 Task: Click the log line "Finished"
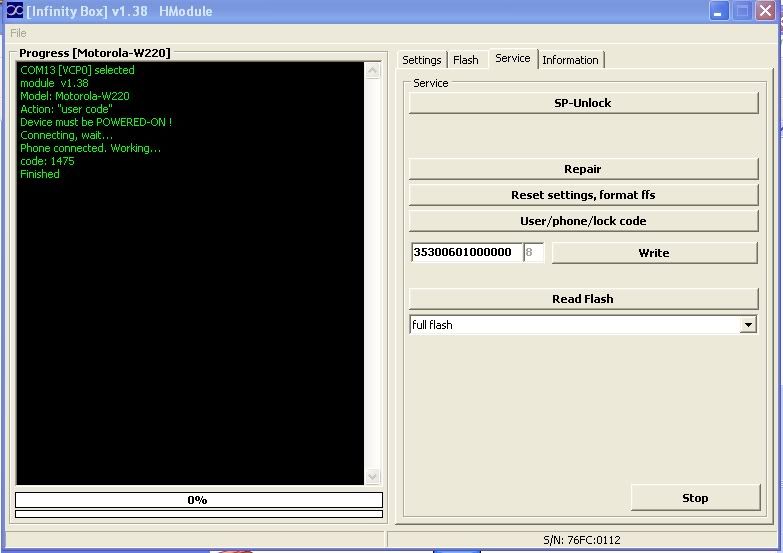tap(40, 174)
